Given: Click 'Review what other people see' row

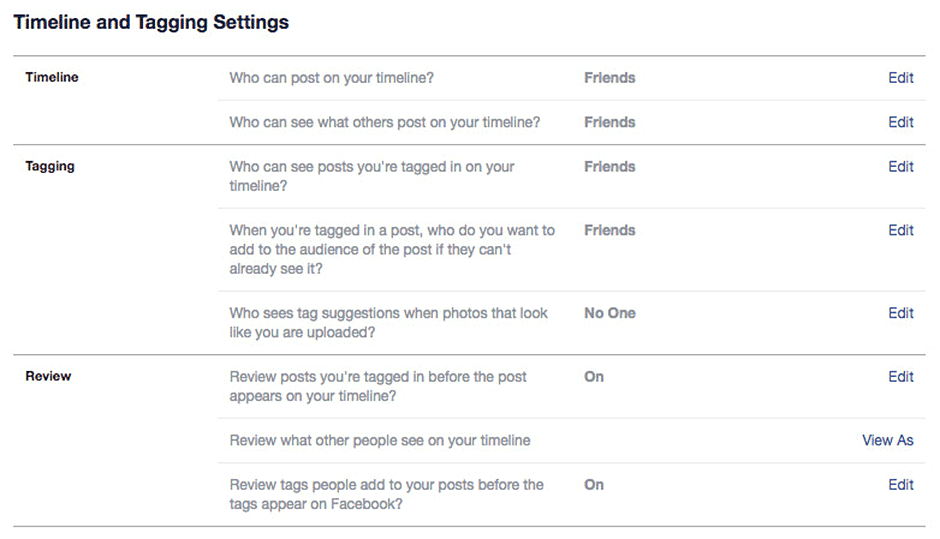Looking at the screenshot, I should (x=380, y=440).
